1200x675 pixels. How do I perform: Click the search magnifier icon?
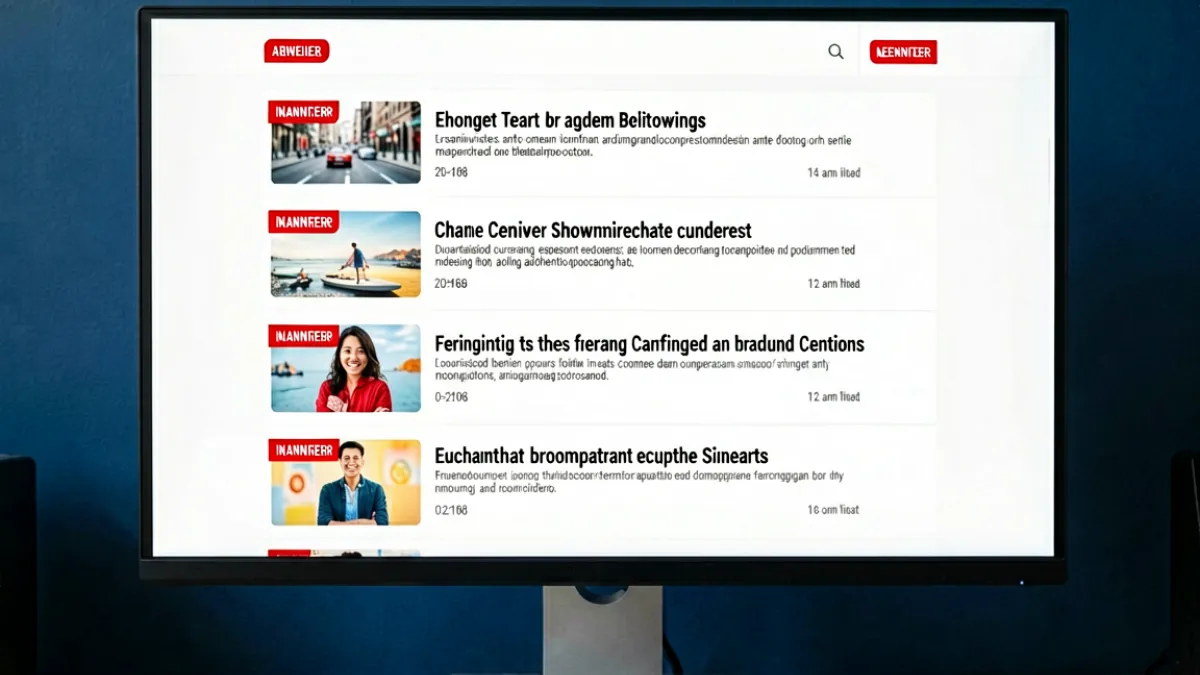836,52
